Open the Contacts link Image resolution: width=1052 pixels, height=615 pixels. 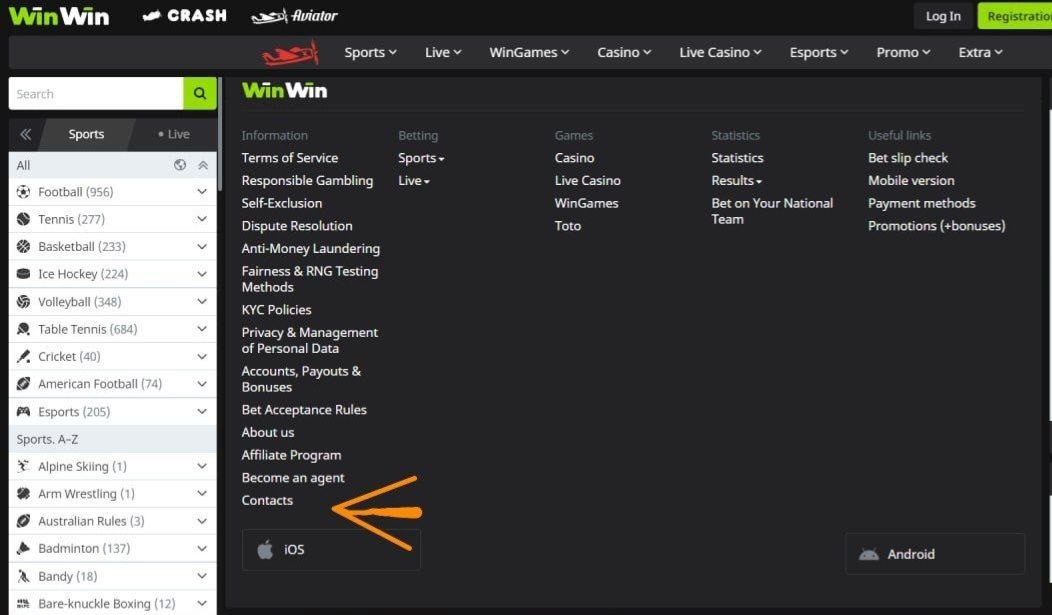(267, 500)
